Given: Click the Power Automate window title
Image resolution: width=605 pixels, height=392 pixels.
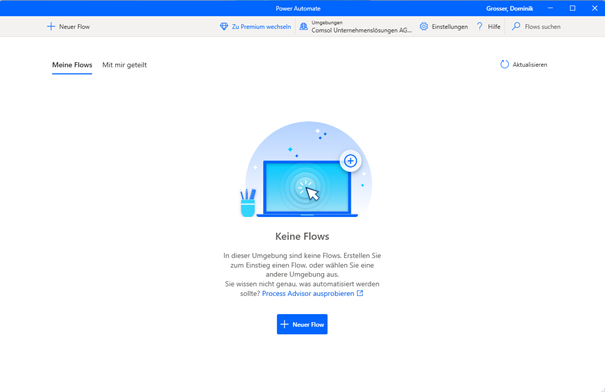Looking at the screenshot, I should [298, 8].
